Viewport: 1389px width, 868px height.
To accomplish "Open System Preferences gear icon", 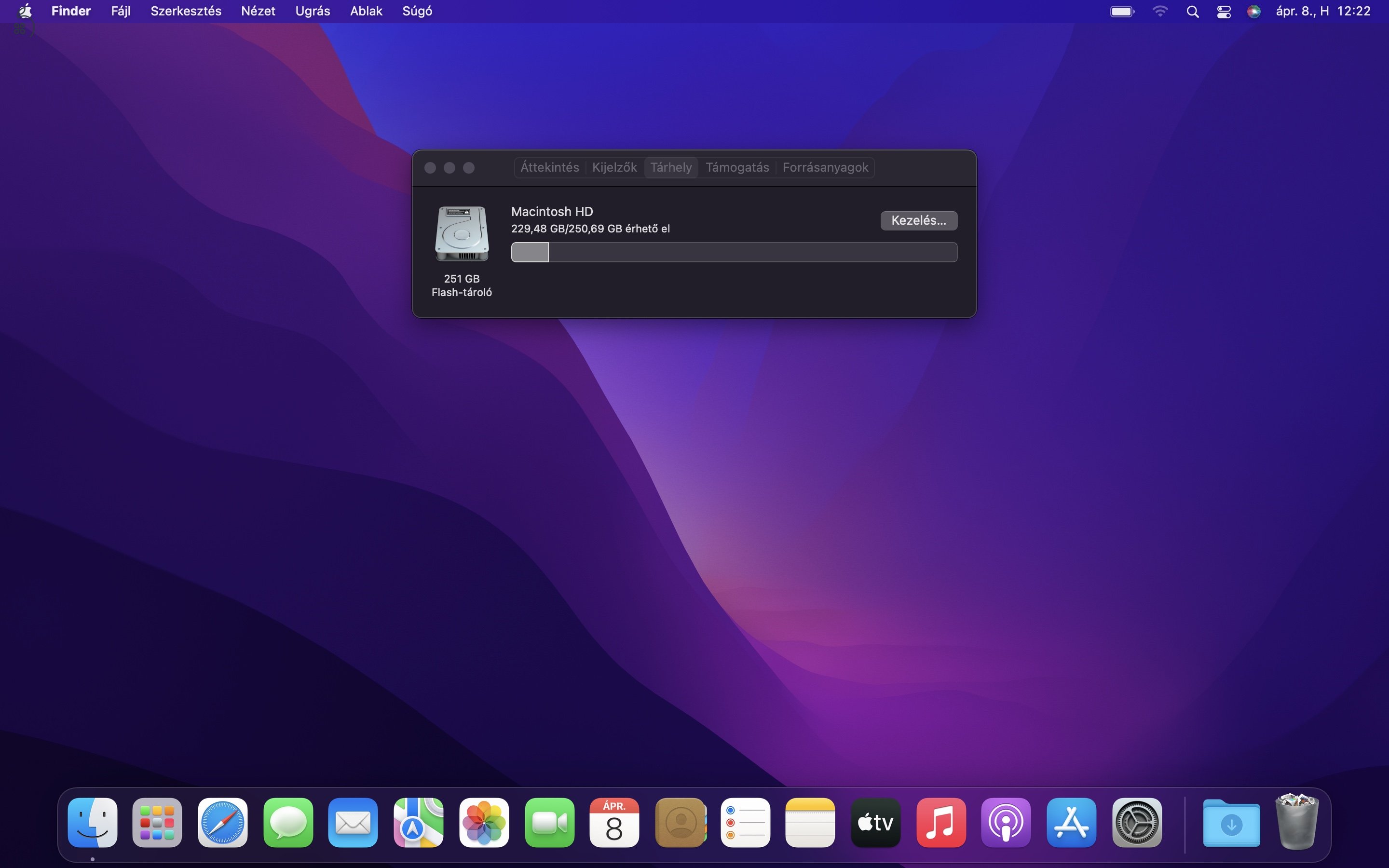I will (1136, 822).
